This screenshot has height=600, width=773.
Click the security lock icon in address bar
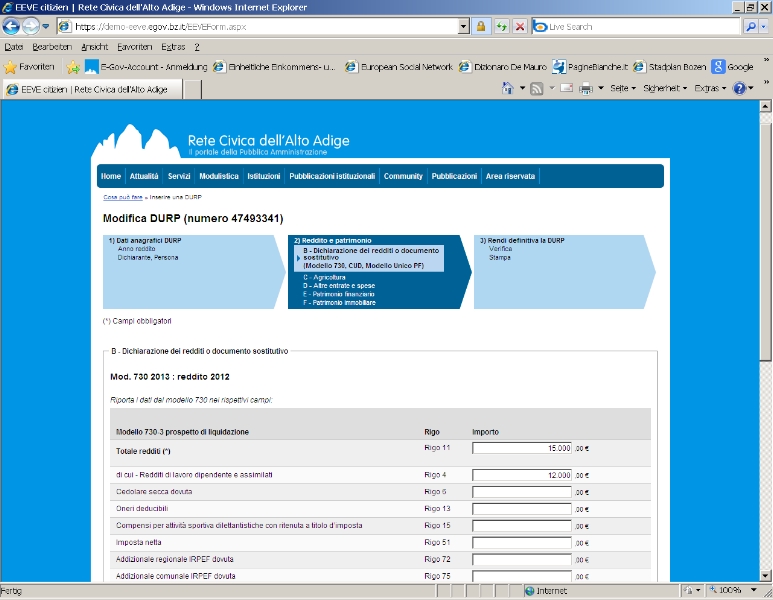click(x=481, y=26)
